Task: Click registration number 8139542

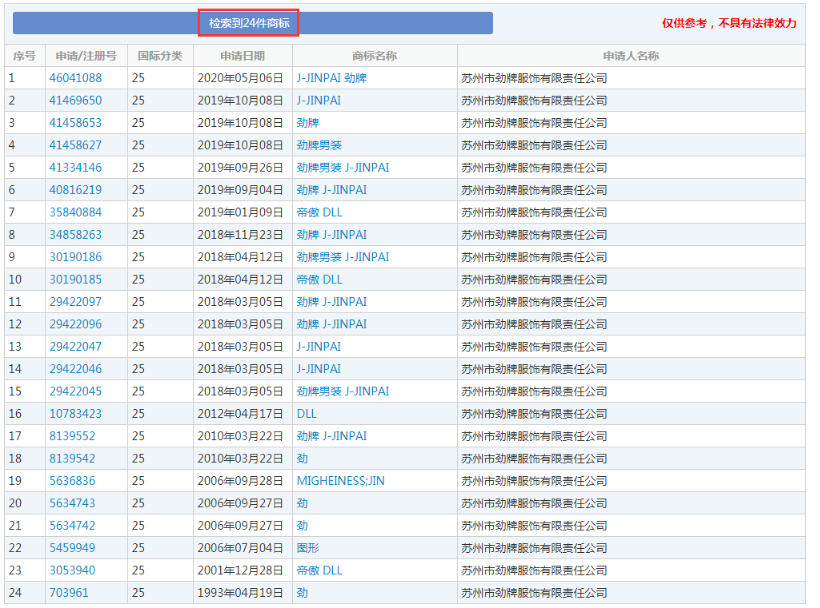Action: tap(72, 459)
